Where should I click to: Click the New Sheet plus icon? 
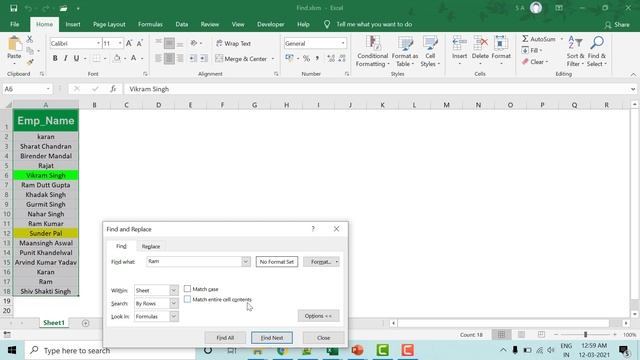(85, 323)
